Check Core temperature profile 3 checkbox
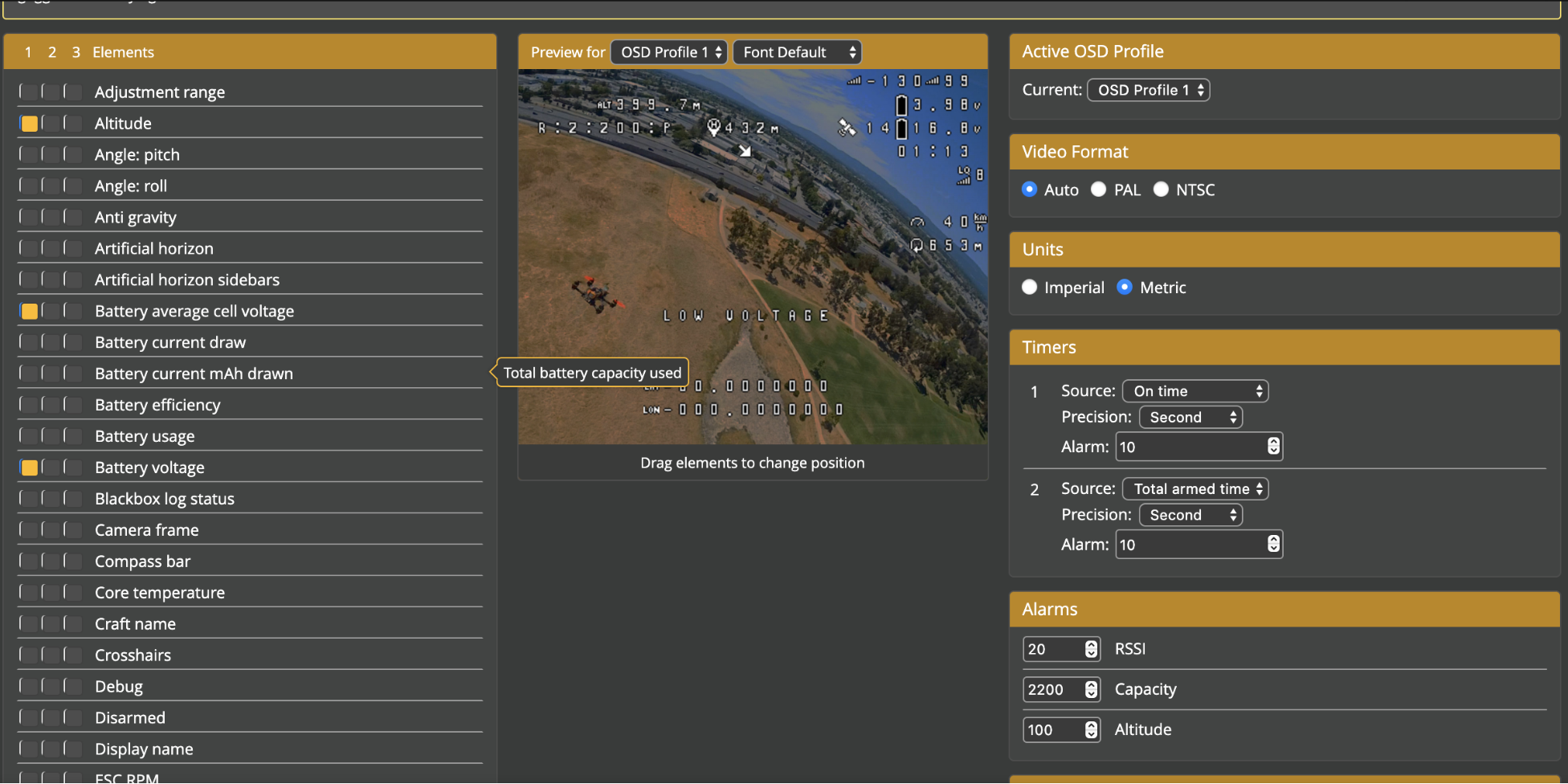The image size is (1568, 784). (73, 593)
